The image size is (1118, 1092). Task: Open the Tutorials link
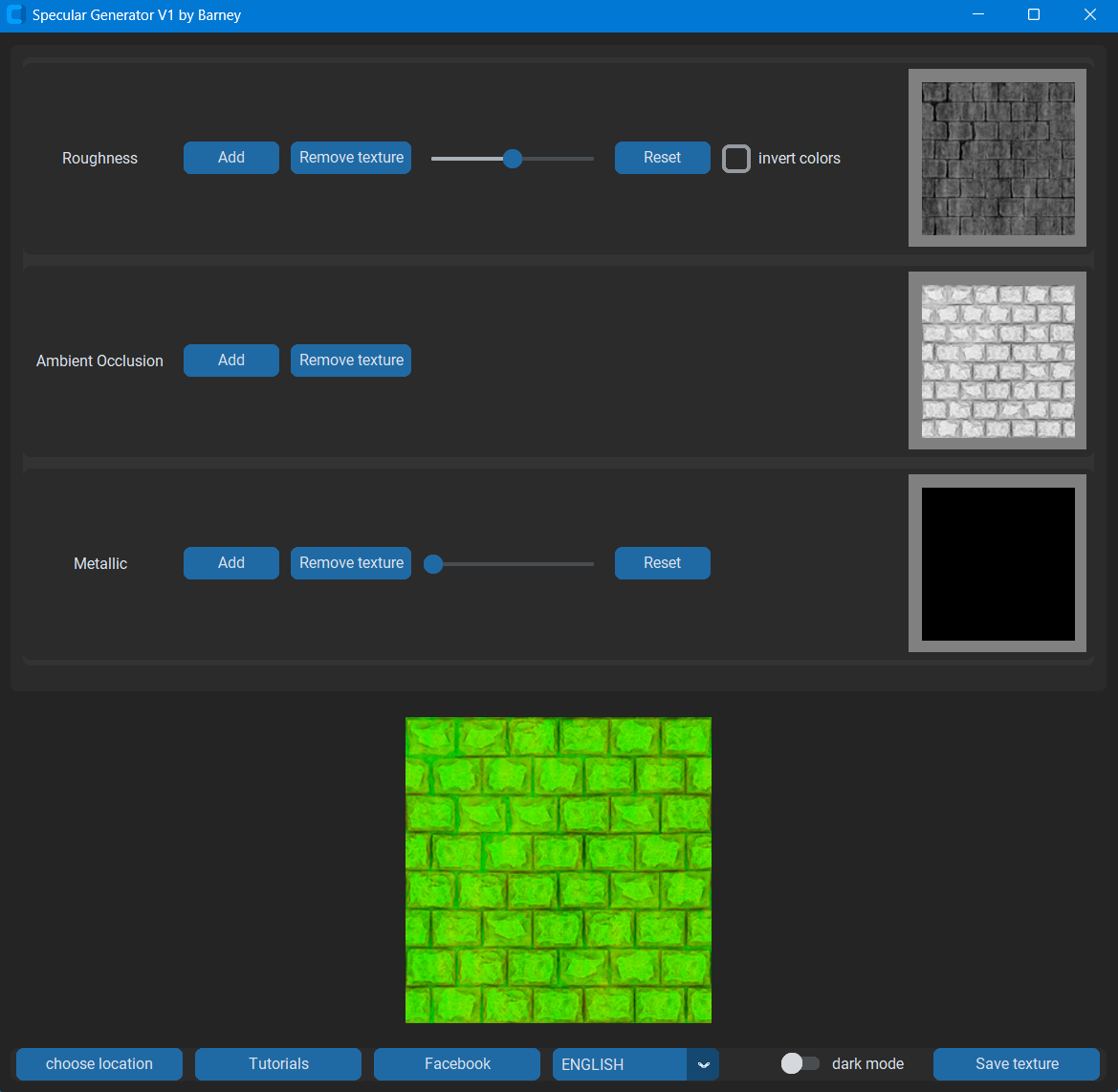click(x=278, y=1063)
